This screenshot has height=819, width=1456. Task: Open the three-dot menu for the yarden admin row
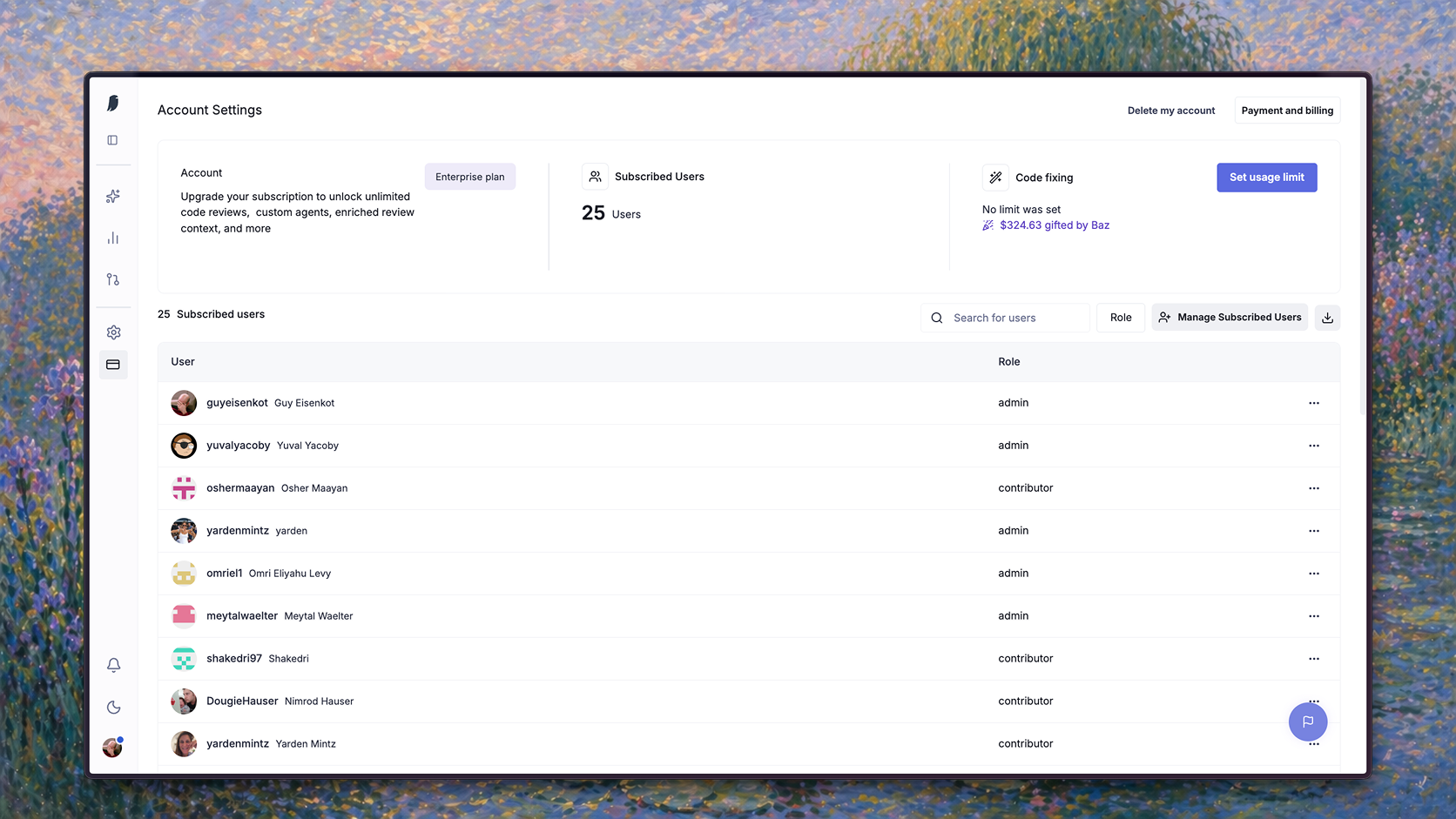click(x=1314, y=531)
